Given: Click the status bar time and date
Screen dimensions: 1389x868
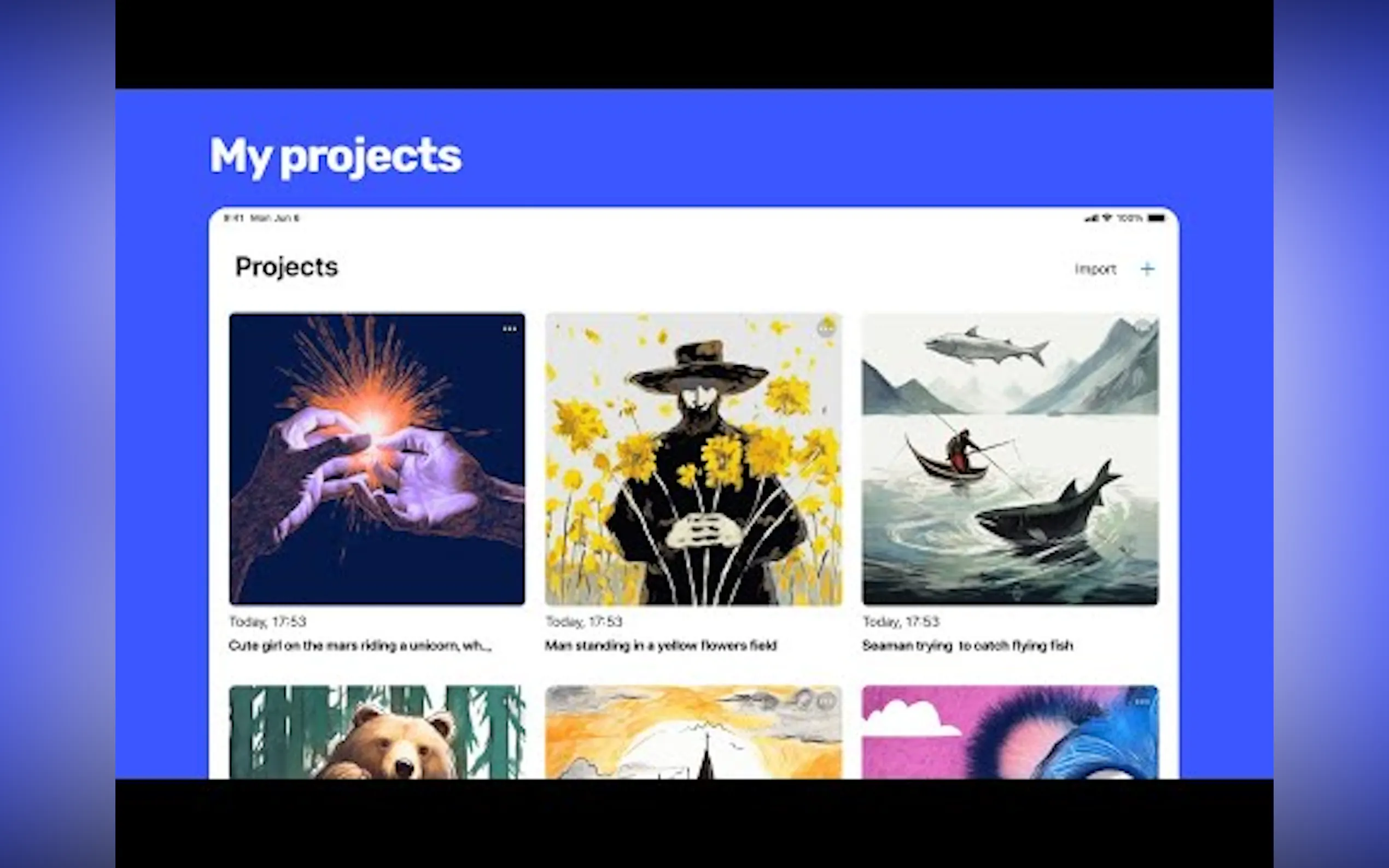Looking at the screenshot, I should click(261, 218).
